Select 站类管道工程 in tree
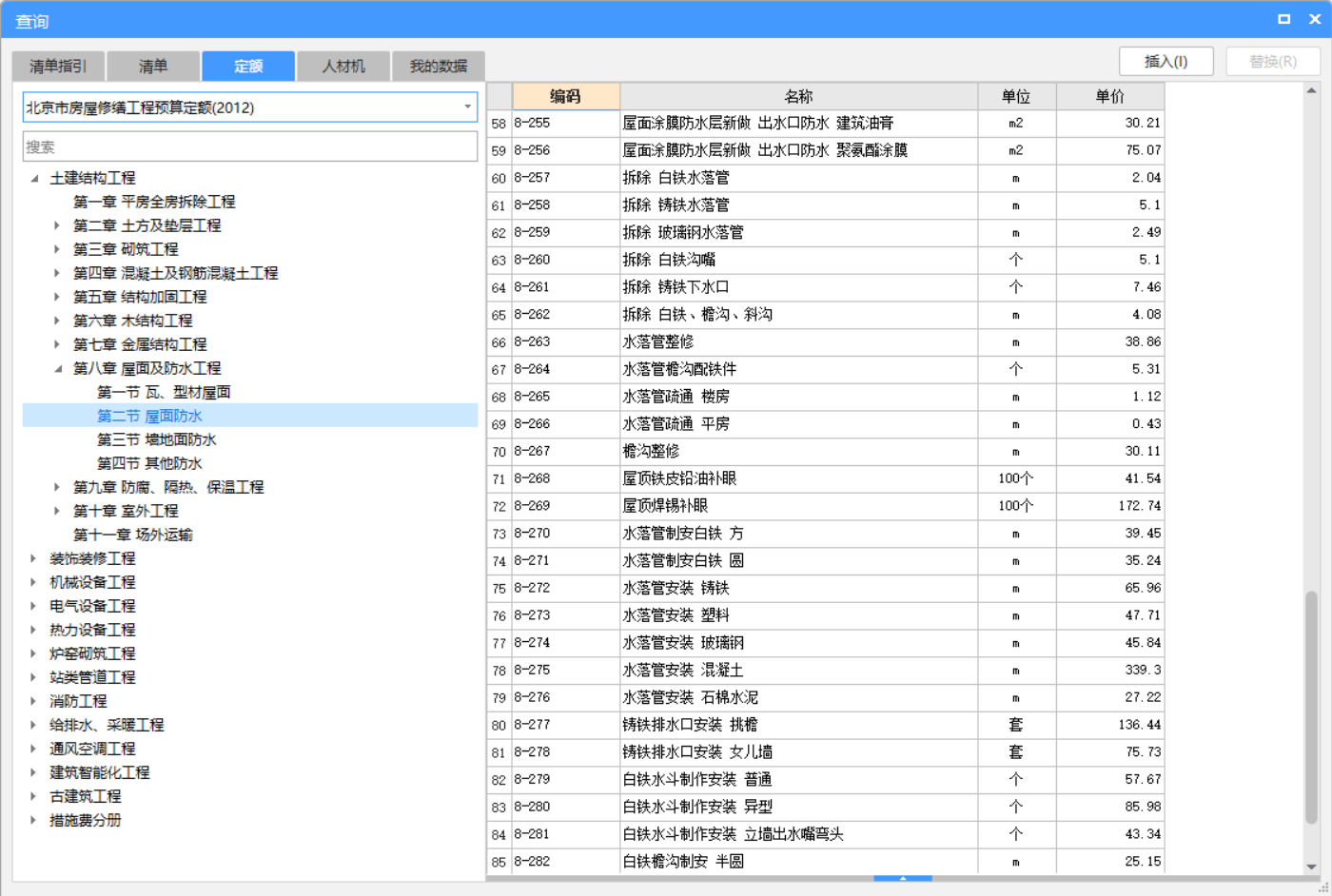This screenshot has height=896, width=1332. [92, 677]
